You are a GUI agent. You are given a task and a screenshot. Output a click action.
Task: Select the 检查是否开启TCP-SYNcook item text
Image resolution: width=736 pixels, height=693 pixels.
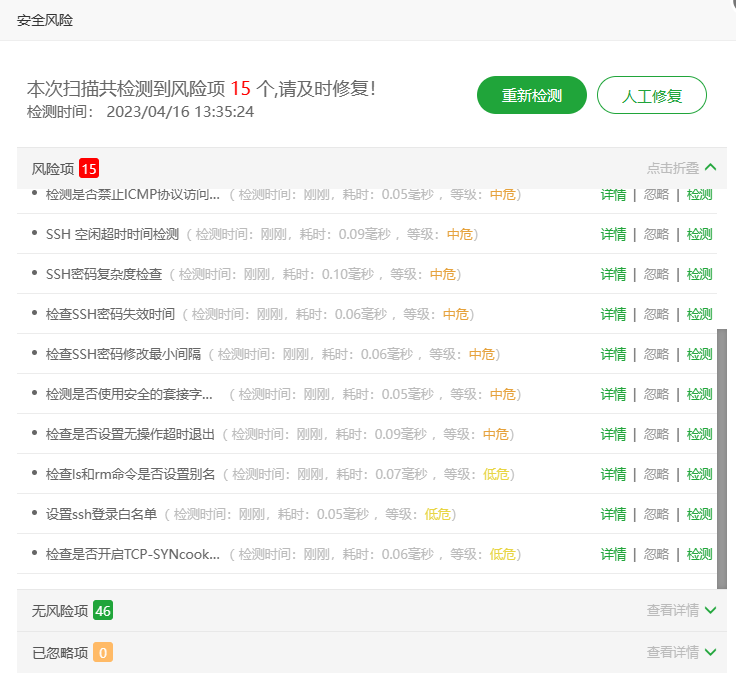click(133, 554)
